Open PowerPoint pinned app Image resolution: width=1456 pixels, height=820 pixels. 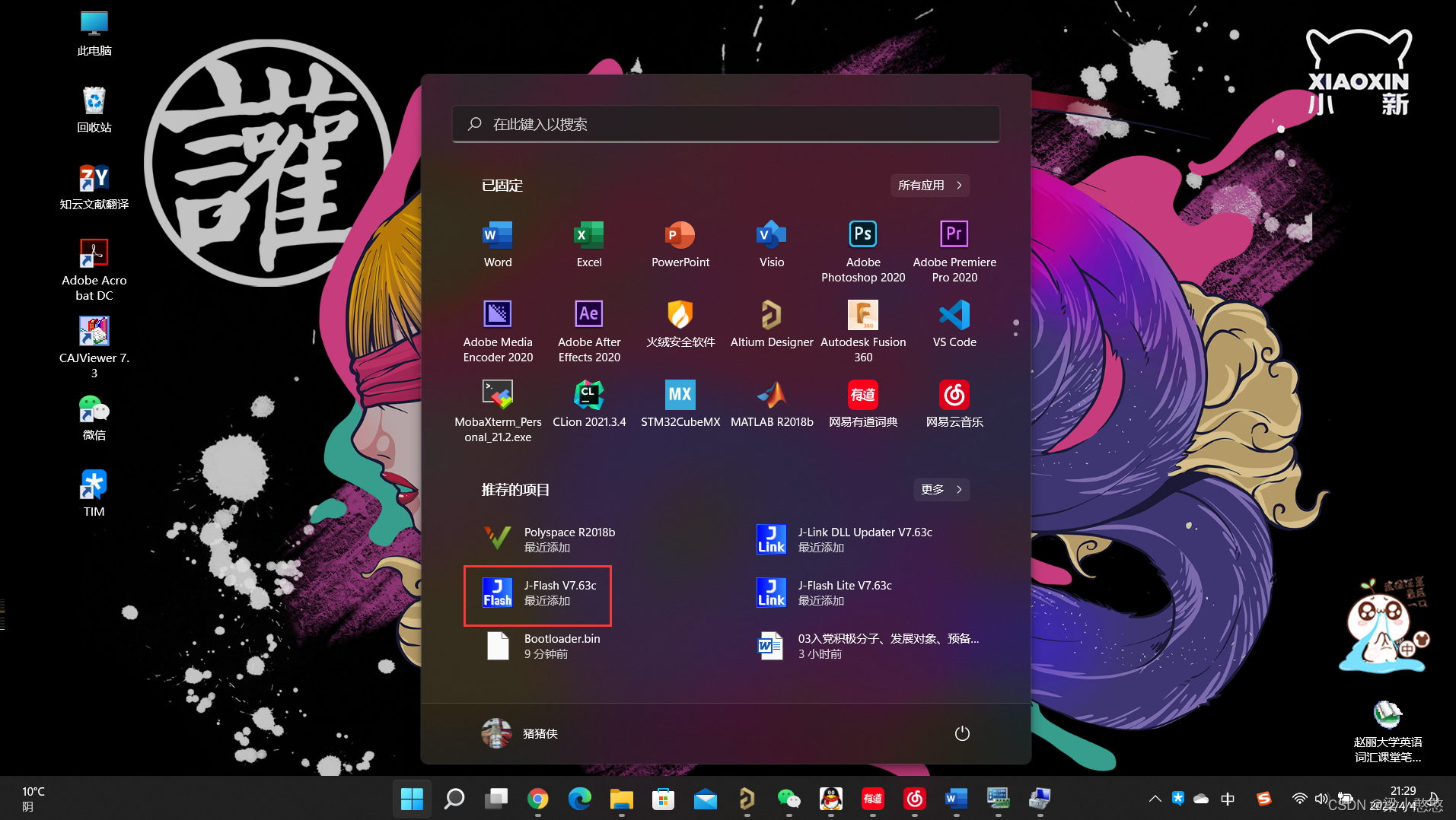tap(680, 244)
